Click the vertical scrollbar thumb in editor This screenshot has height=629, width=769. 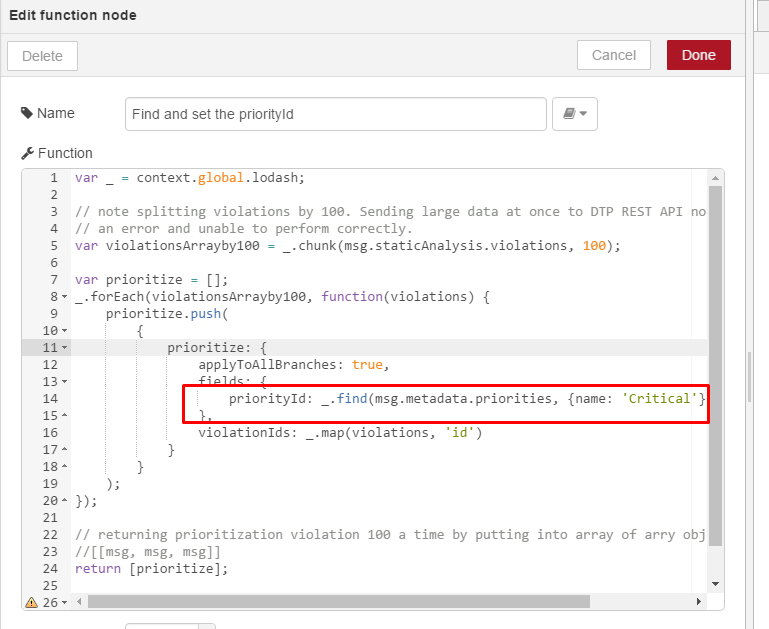[x=715, y=366]
